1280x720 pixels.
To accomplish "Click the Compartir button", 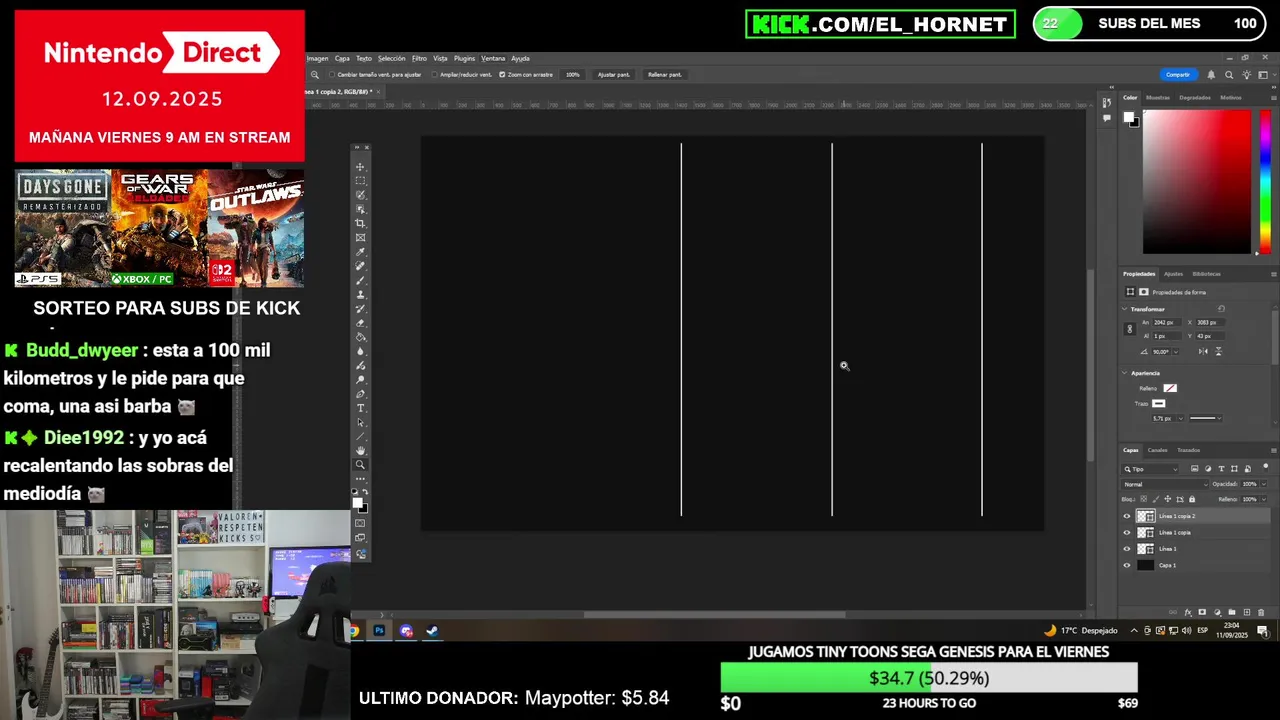I will pyautogui.click(x=1178, y=75).
